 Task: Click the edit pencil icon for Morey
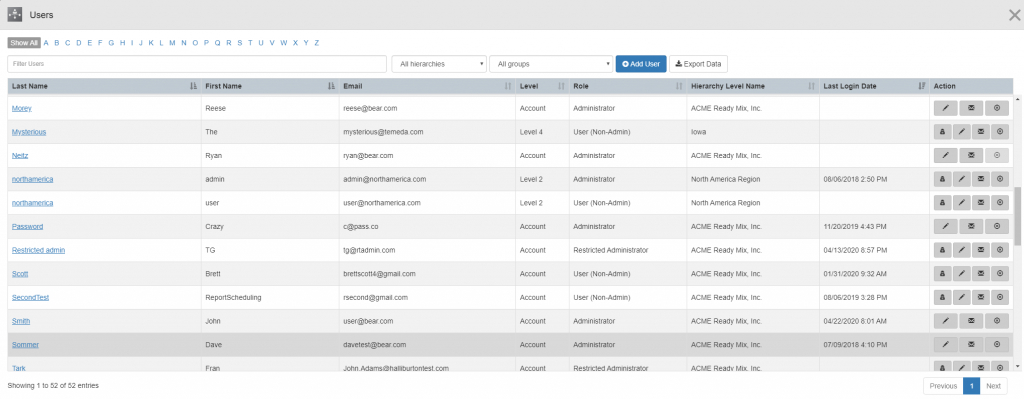[x=946, y=108]
